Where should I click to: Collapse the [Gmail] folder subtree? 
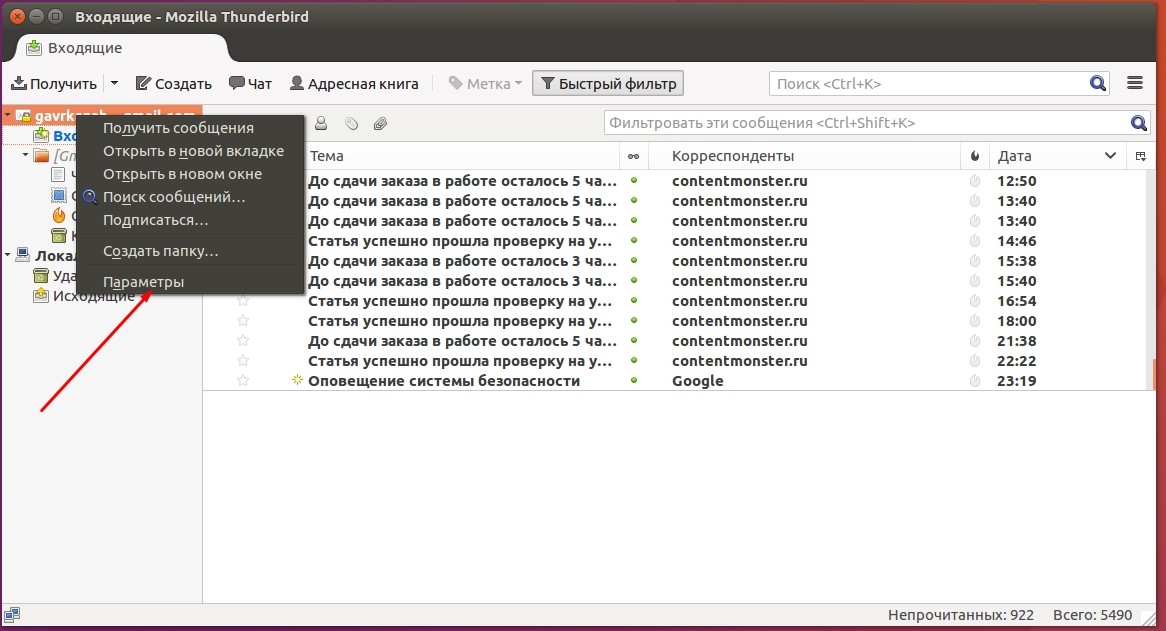tap(25, 155)
